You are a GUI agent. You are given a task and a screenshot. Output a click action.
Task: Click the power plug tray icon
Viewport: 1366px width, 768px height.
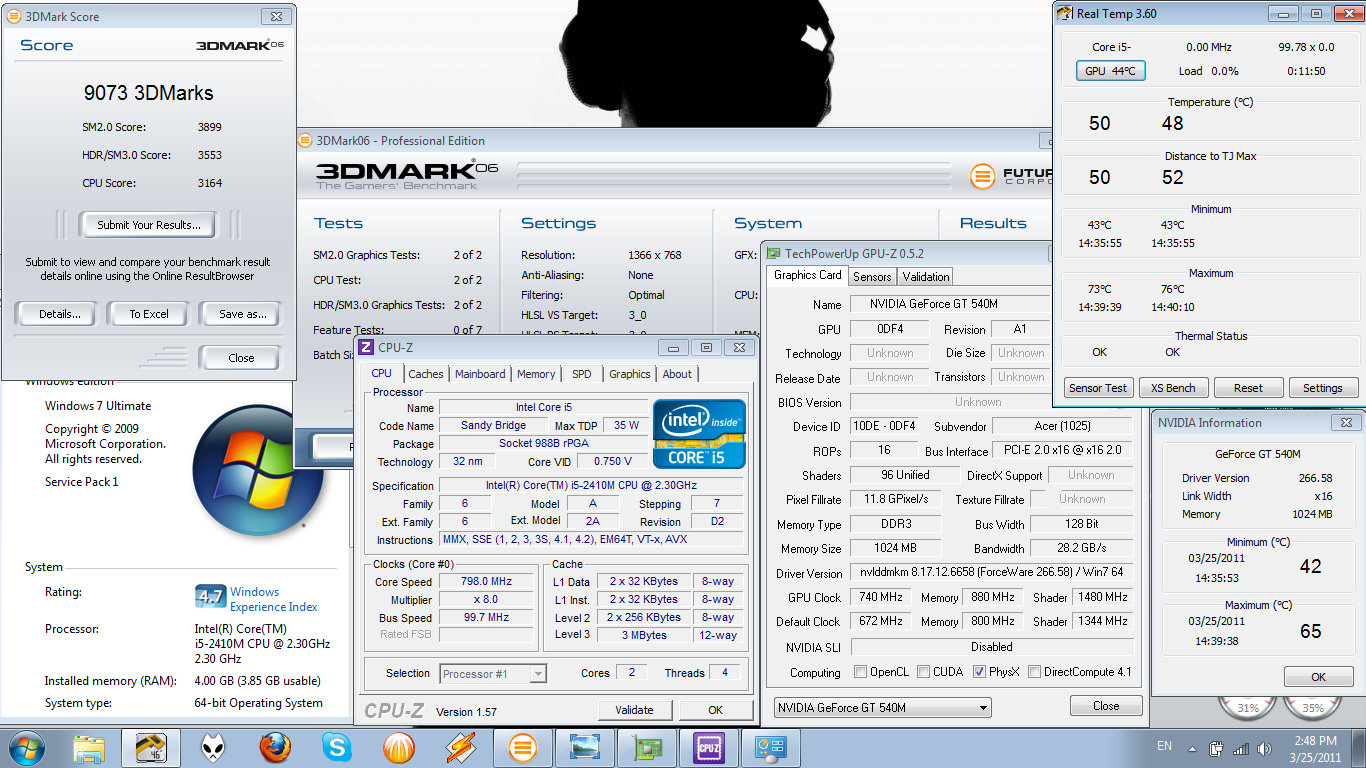(1217, 748)
